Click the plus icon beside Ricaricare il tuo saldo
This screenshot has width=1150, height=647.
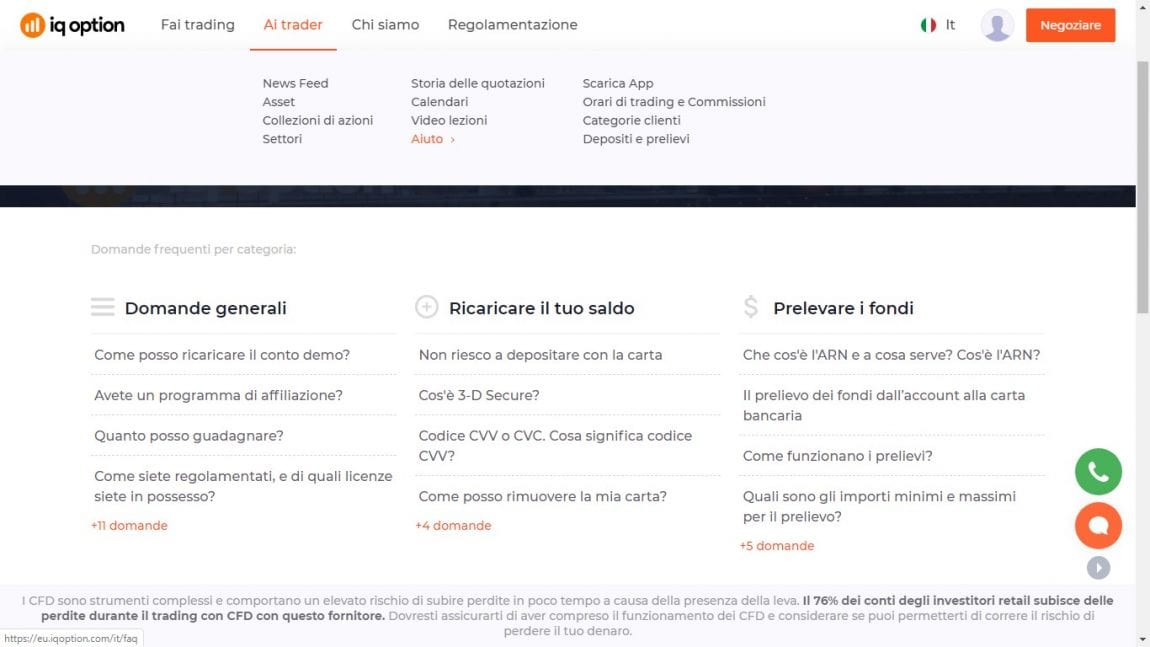click(424, 307)
